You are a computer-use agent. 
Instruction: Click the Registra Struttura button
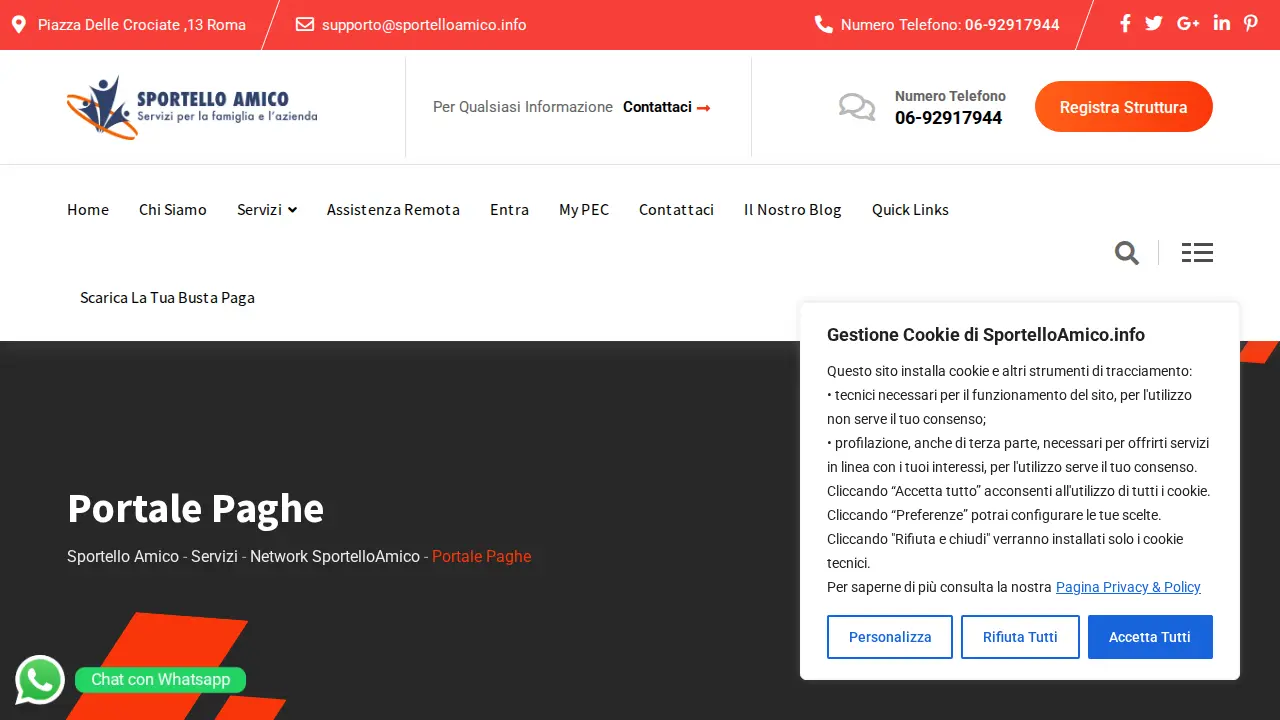1124,107
